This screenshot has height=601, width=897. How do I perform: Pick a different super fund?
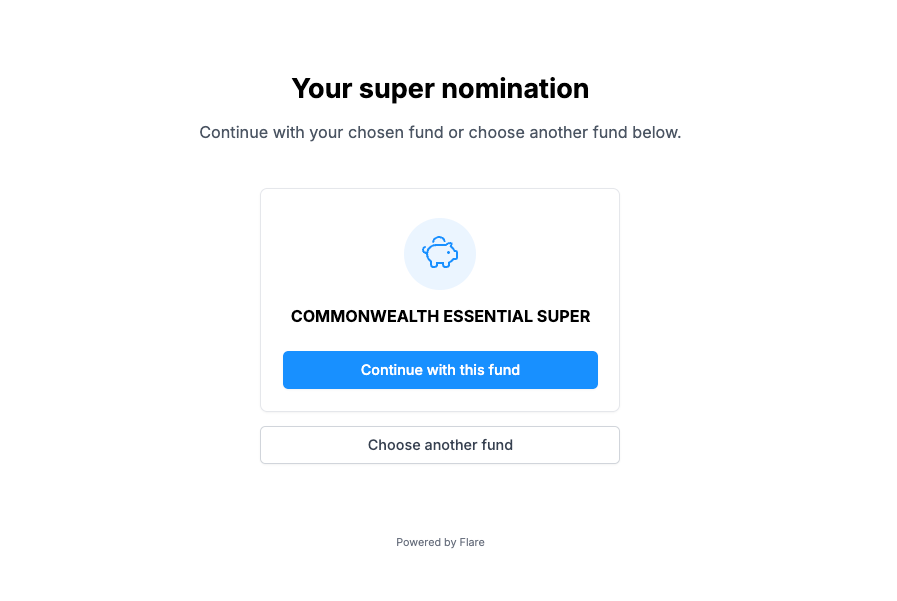[x=440, y=445]
